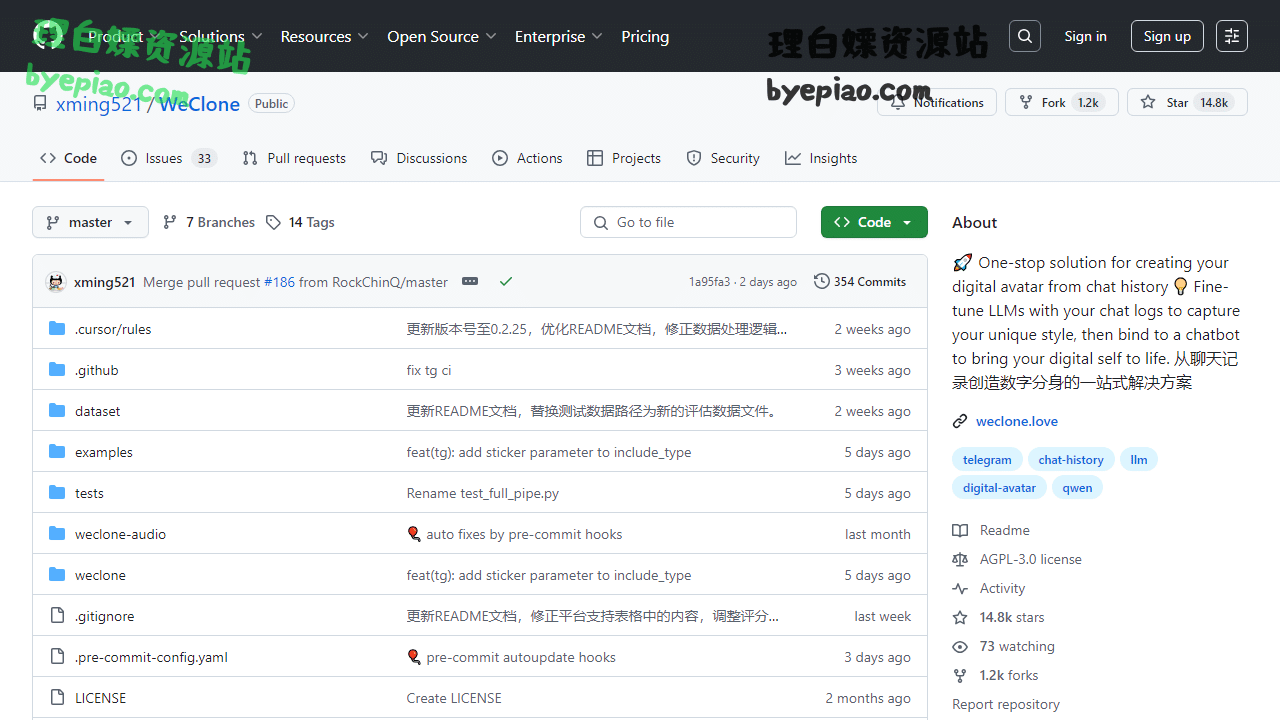Select the qwen topic tag
This screenshot has width=1280, height=720.
[x=1077, y=488]
